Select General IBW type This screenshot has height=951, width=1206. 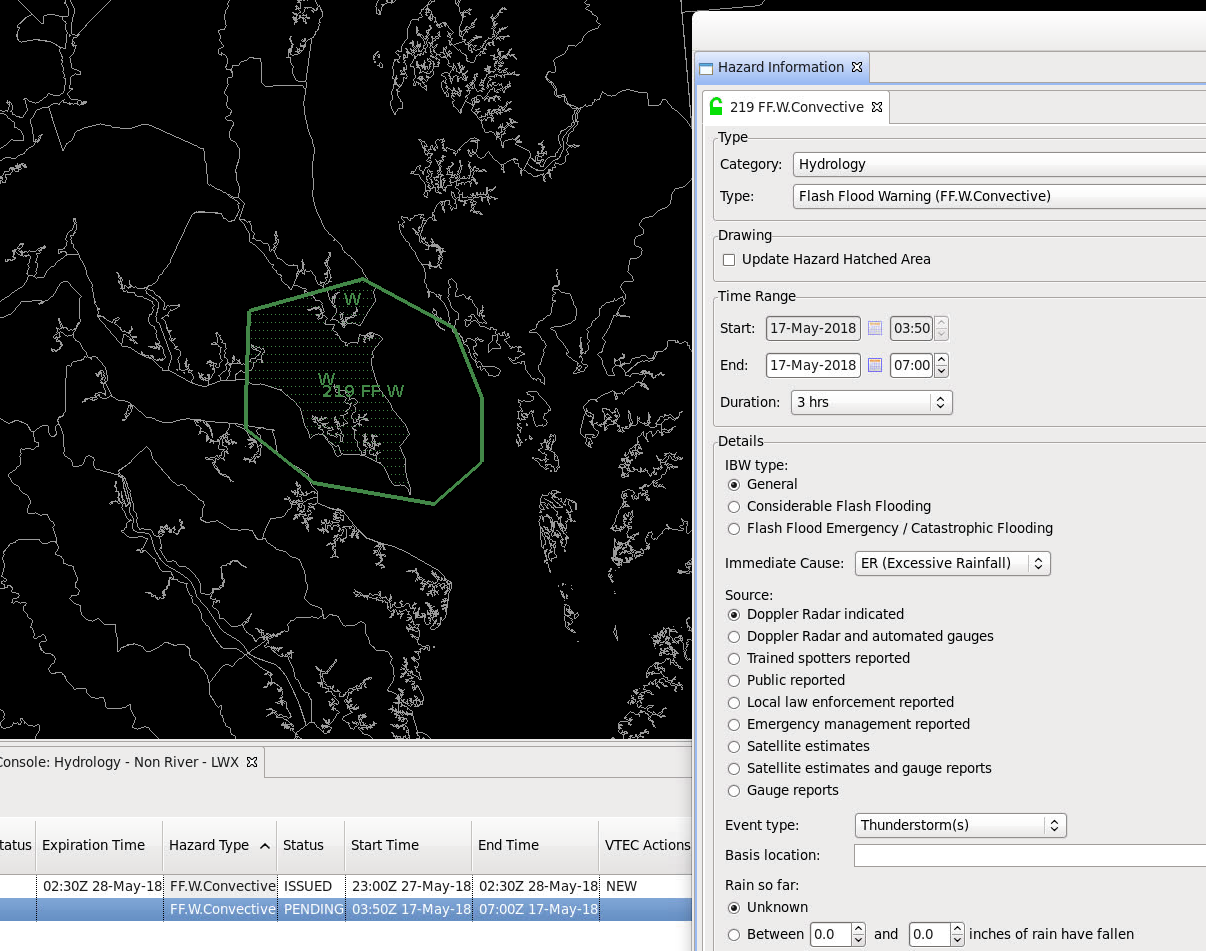point(734,485)
